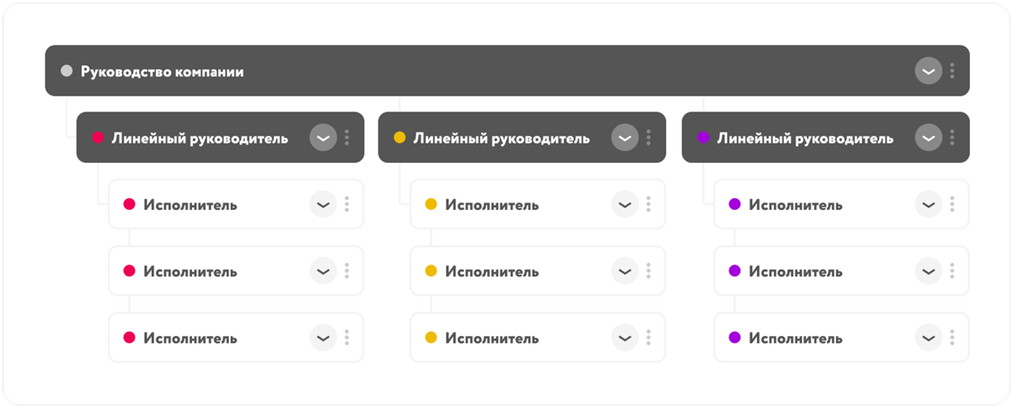Select the bottom yellow Исполнитель card label
Image resolution: width=1013 pixels, height=408 pixels.
click(491, 338)
